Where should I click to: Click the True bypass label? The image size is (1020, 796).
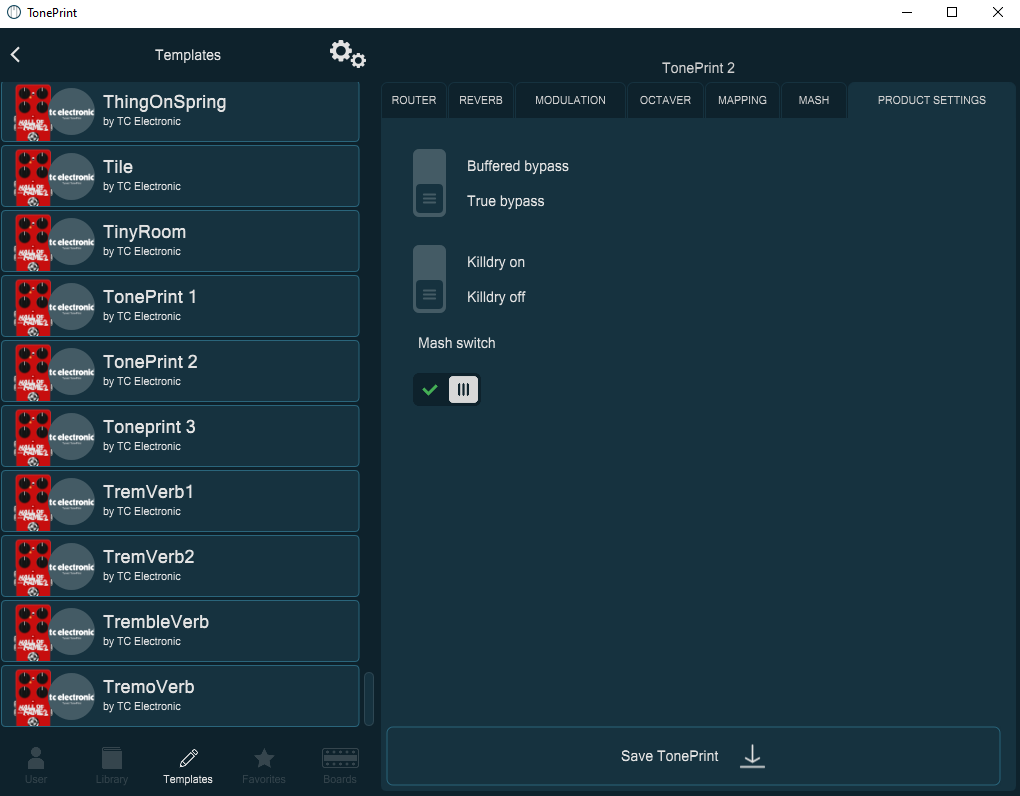(505, 202)
